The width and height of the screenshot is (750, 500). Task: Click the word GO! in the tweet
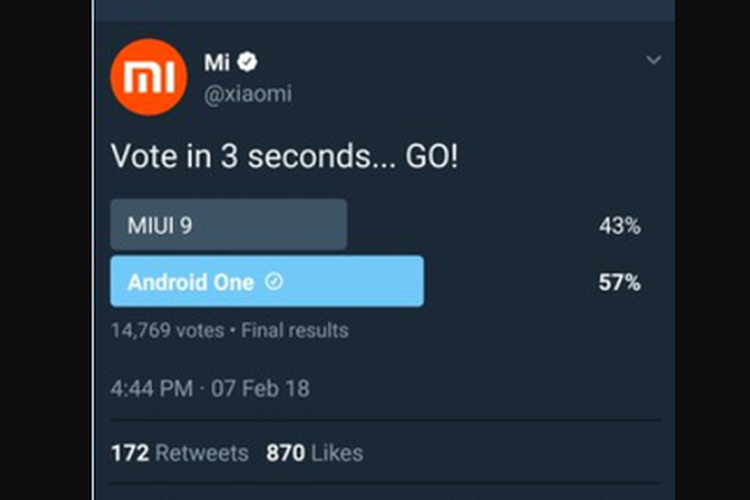431,157
